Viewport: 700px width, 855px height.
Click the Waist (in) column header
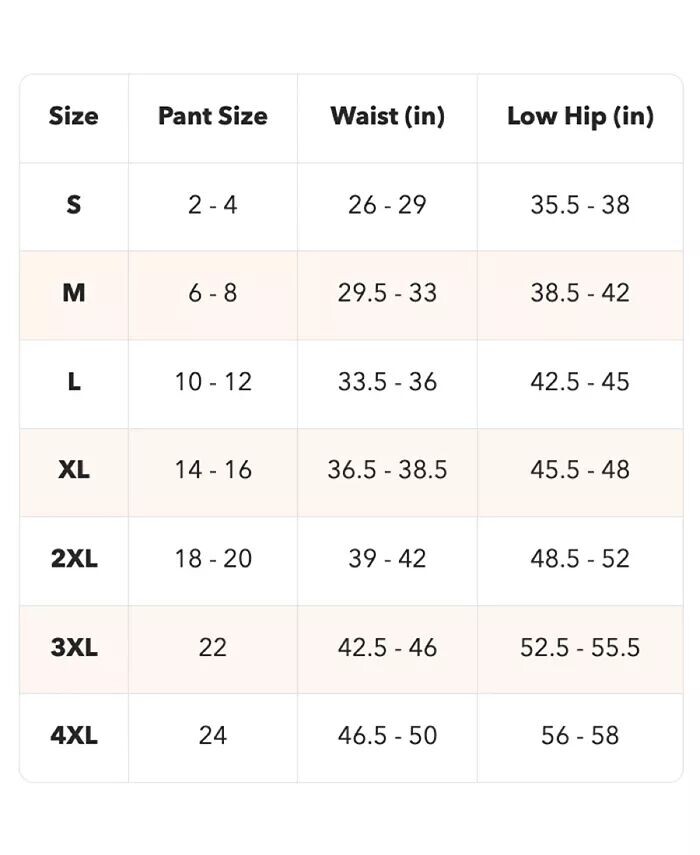tap(387, 116)
